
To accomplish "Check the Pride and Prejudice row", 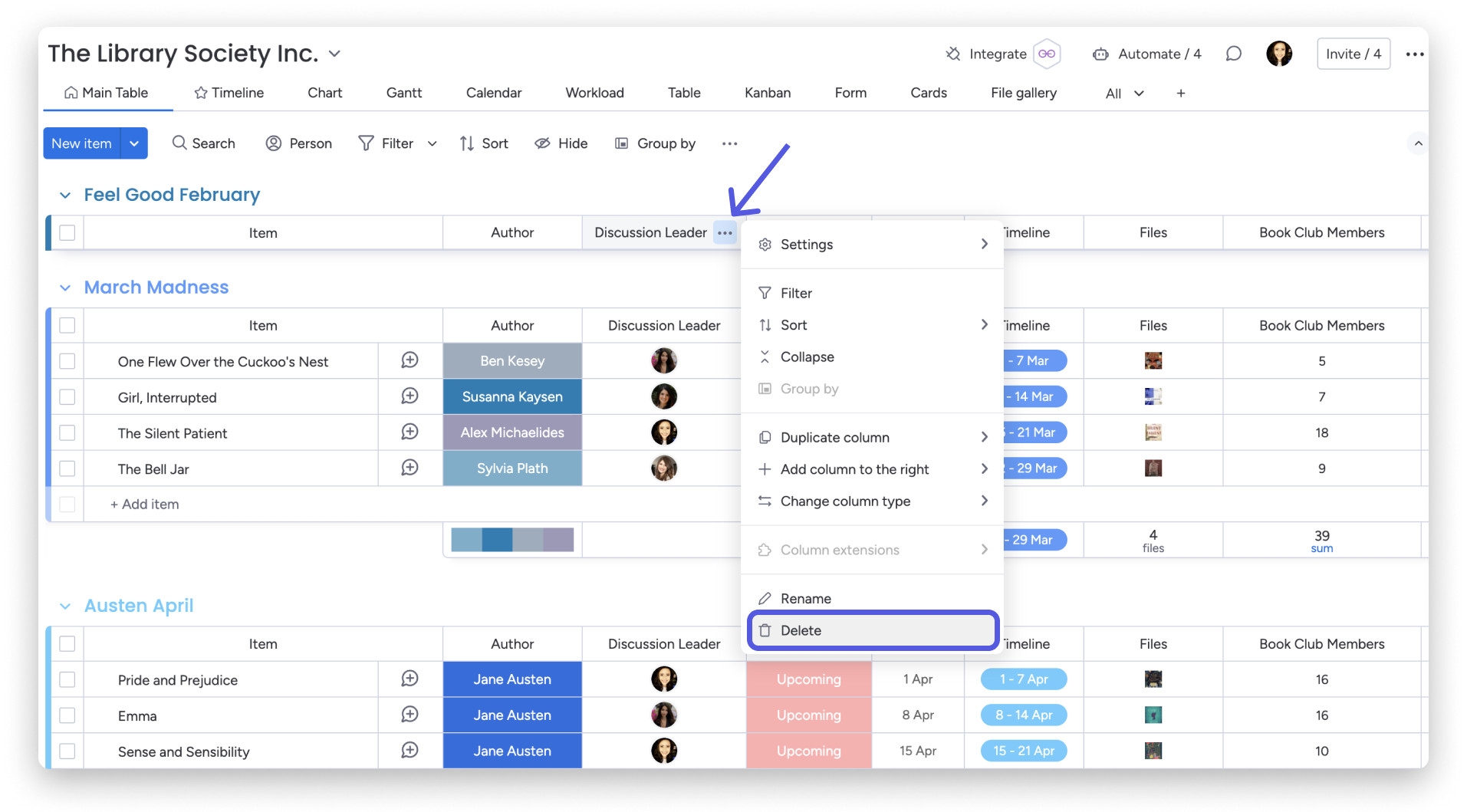I will [x=67, y=679].
